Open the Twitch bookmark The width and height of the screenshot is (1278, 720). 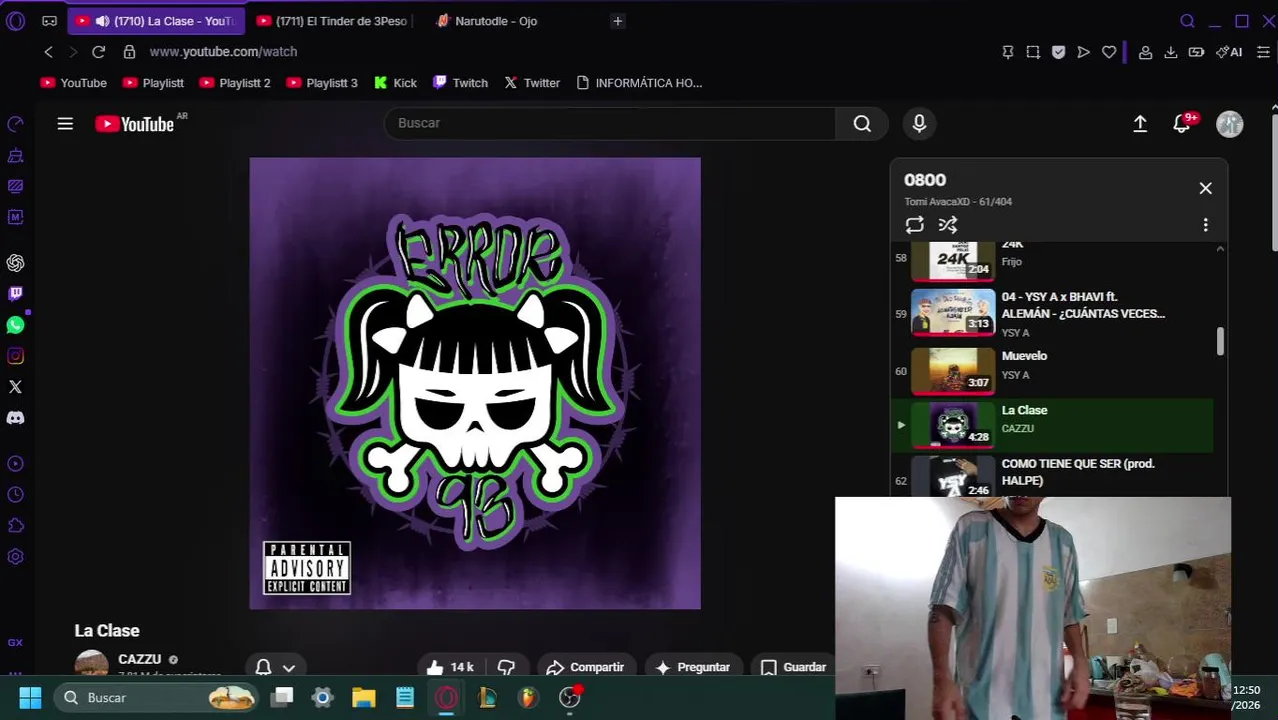[460, 83]
